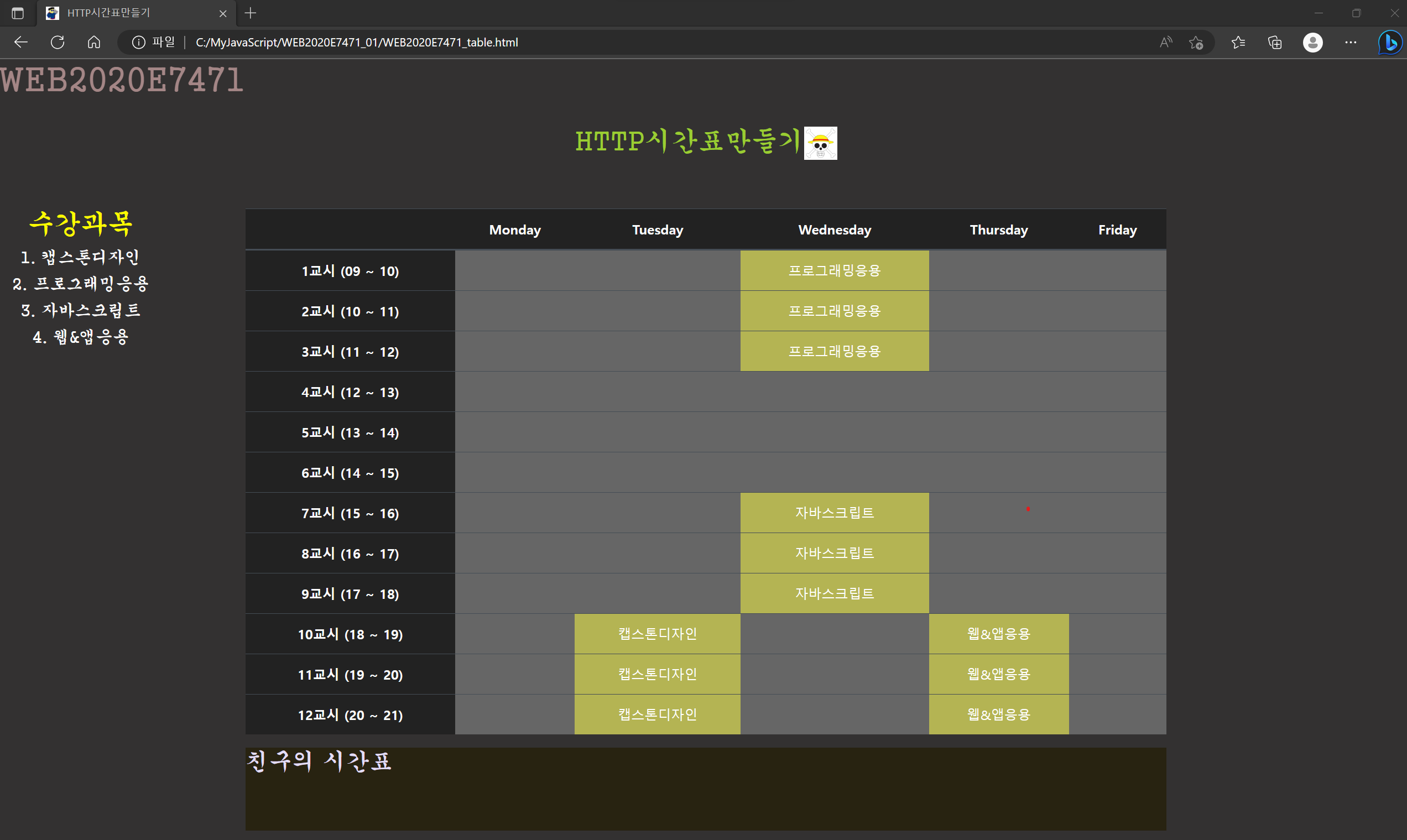
Task: Open Read aloud icon in address bar
Action: coord(1165,43)
